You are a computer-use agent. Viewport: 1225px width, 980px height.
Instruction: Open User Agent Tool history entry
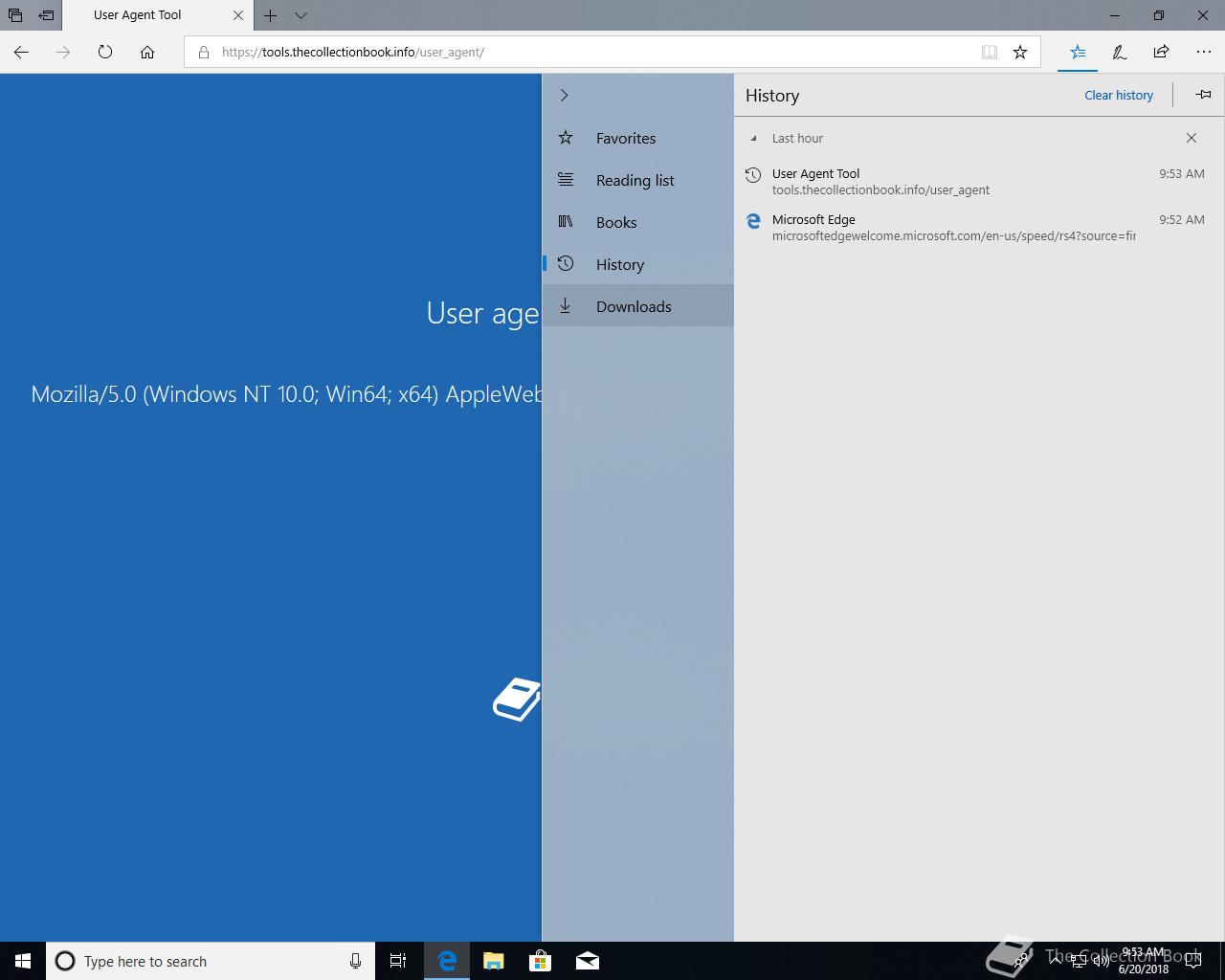pos(979,182)
